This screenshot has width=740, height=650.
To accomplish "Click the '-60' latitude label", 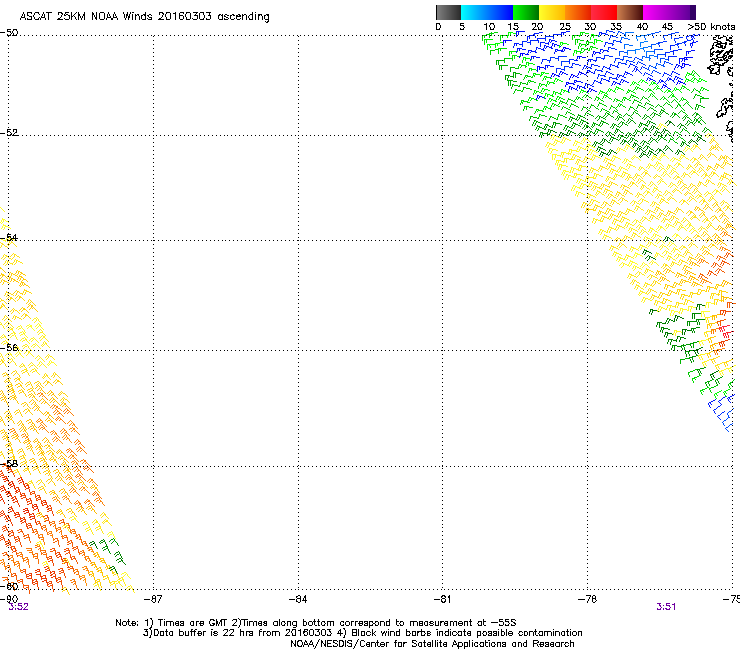I will pos(9,586).
